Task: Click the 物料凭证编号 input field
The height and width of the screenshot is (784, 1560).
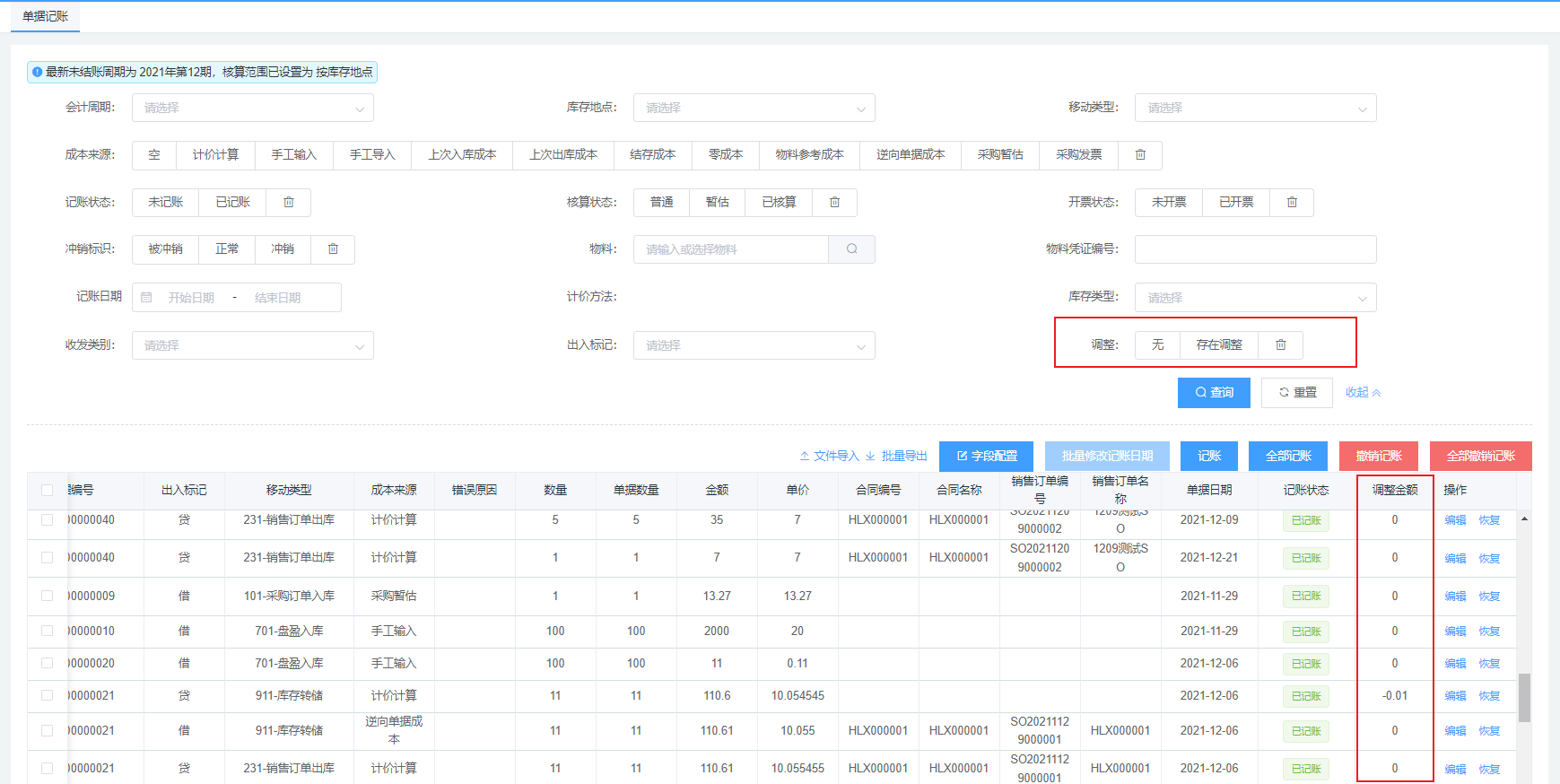Action: pos(1255,249)
